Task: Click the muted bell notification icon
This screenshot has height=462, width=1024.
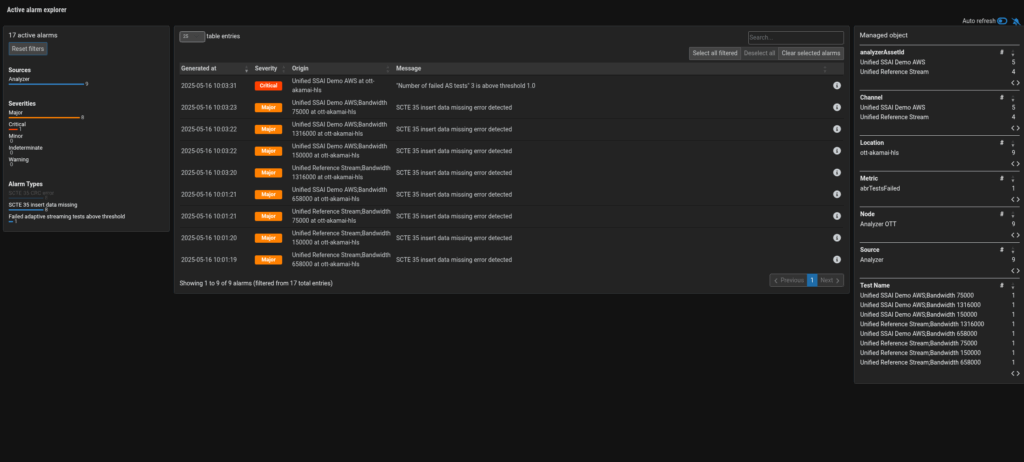Action: (1015, 21)
